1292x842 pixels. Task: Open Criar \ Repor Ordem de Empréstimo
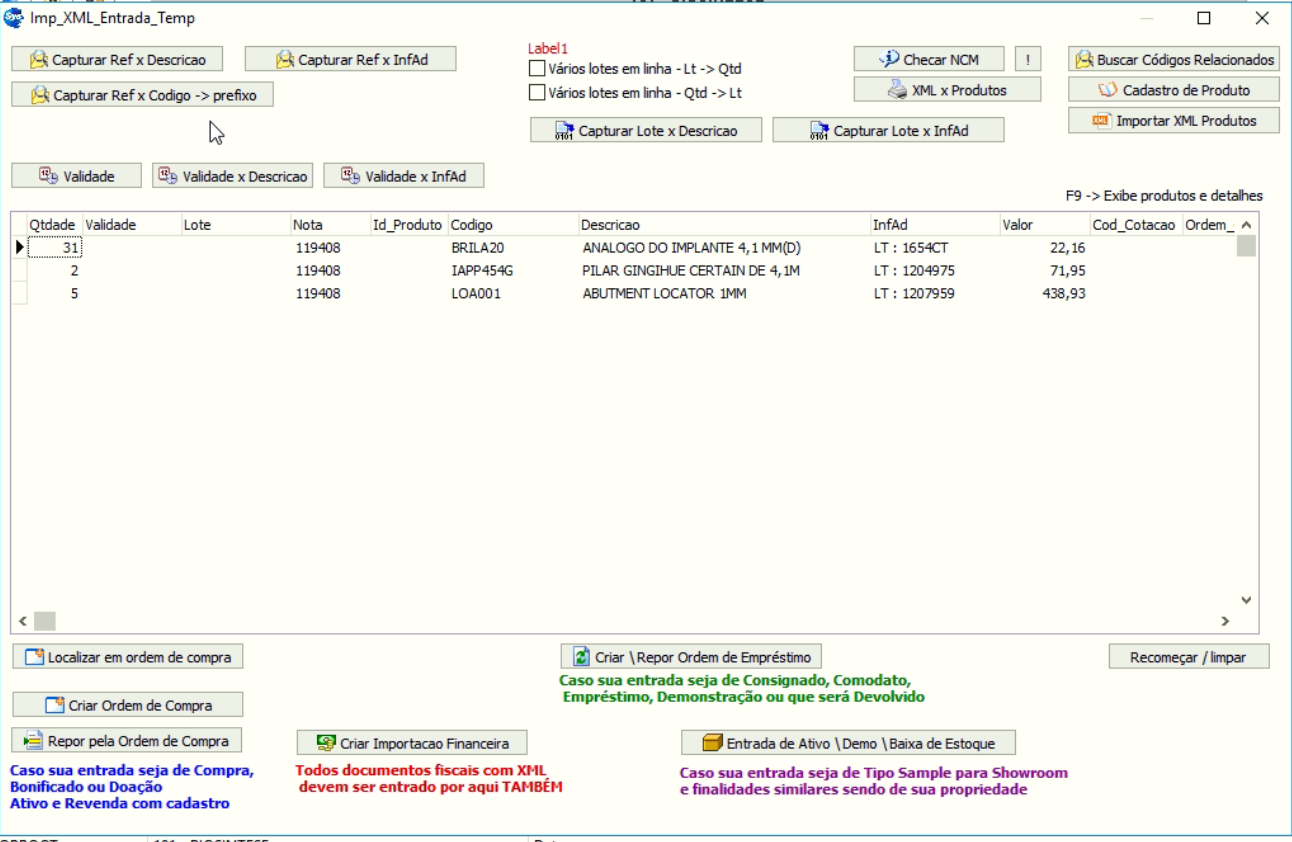pos(691,657)
